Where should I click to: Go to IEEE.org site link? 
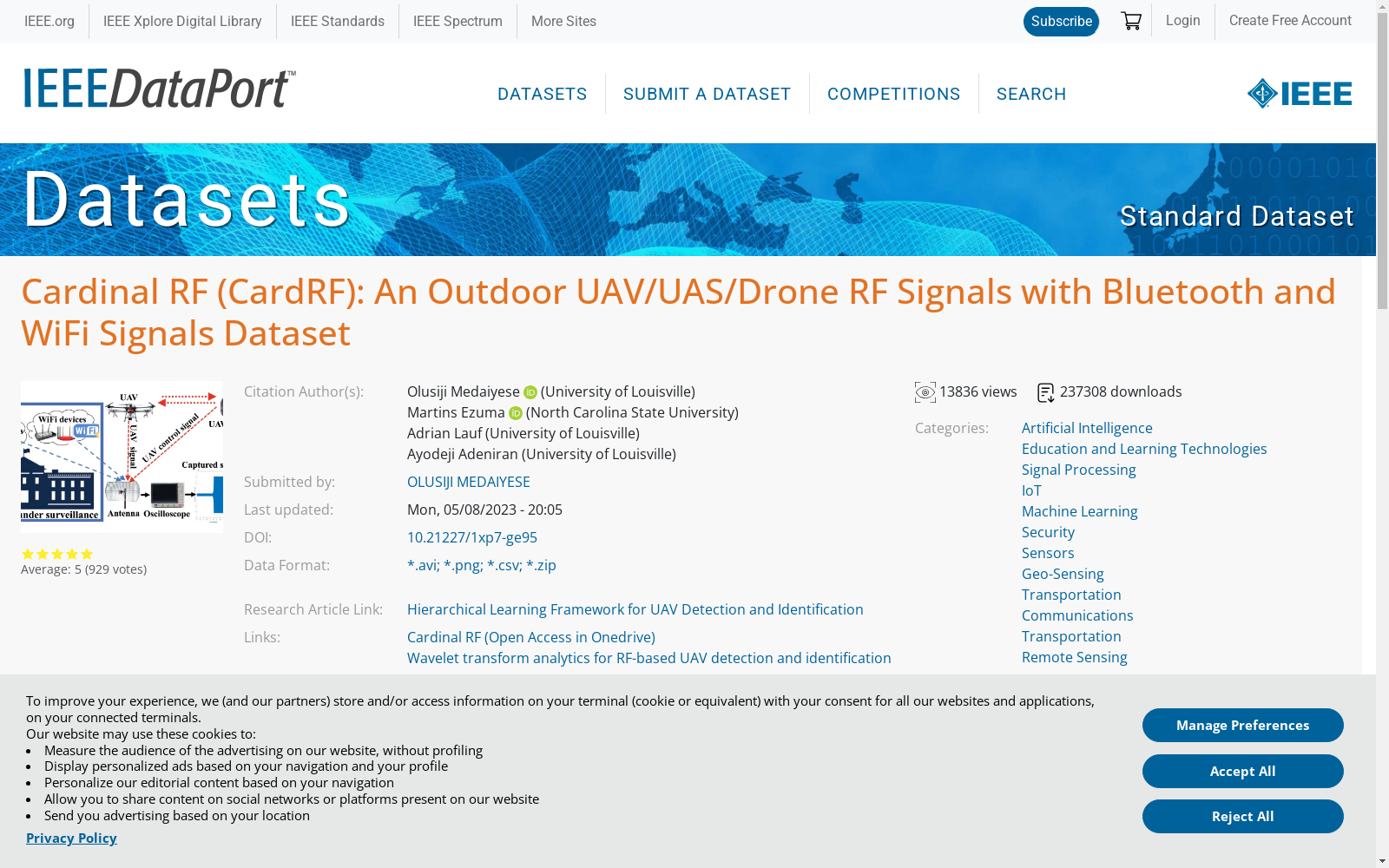point(49,21)
